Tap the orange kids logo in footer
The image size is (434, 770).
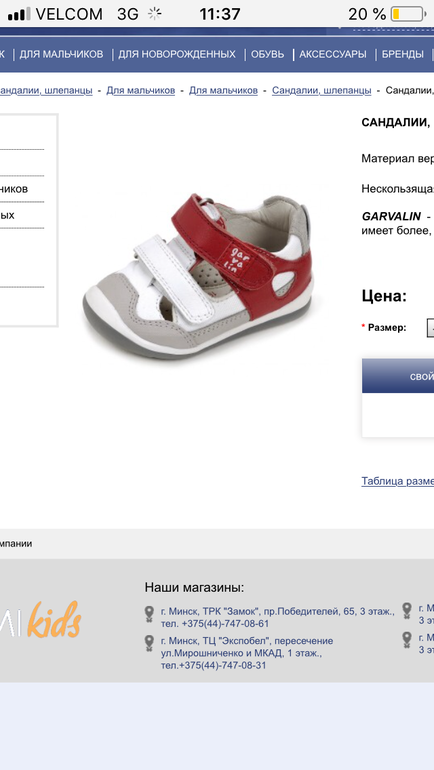pyautogui.click(x=54, y=619)
